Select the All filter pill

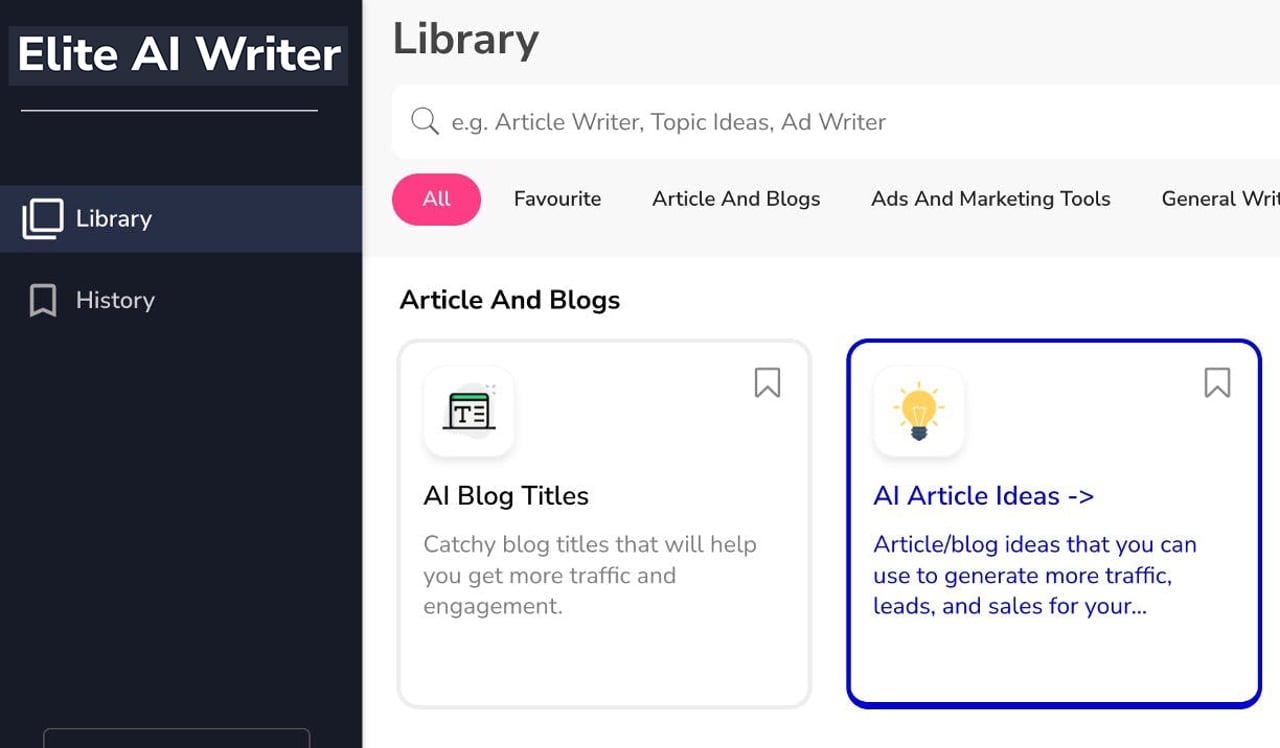pos(436,199)
